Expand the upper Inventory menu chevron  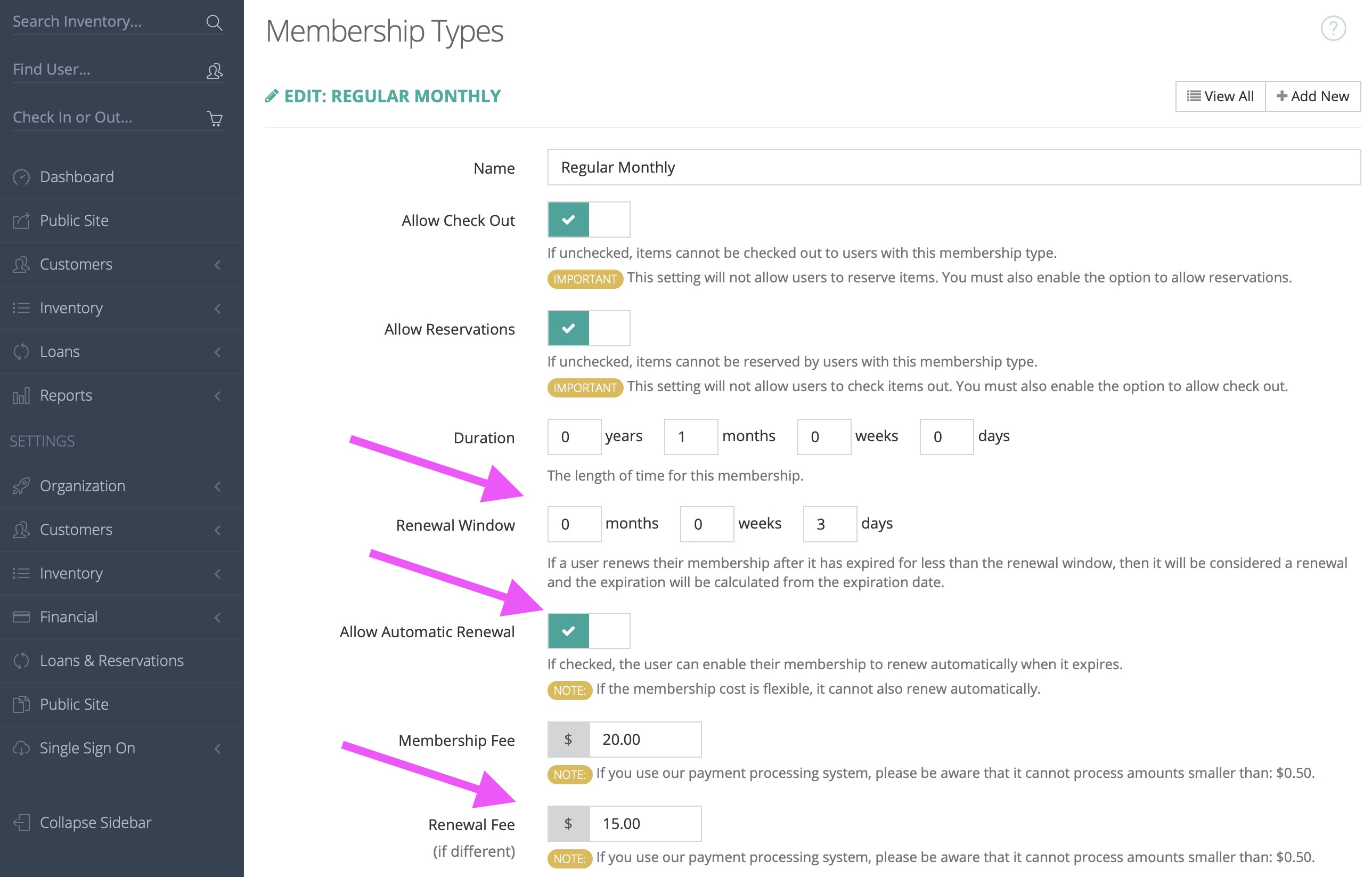click(x=218, y=308)
